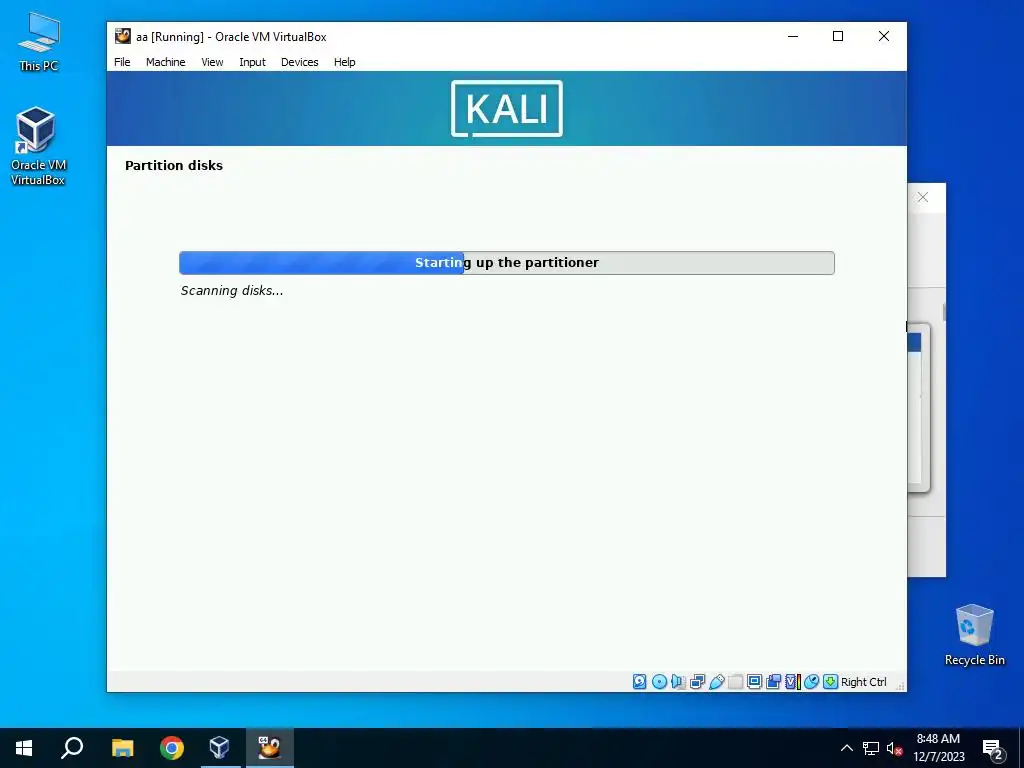This screenshot has width=1024, height=768.
Task: Click the Right Ctrl host key label
Action: (x=863, y=682)
